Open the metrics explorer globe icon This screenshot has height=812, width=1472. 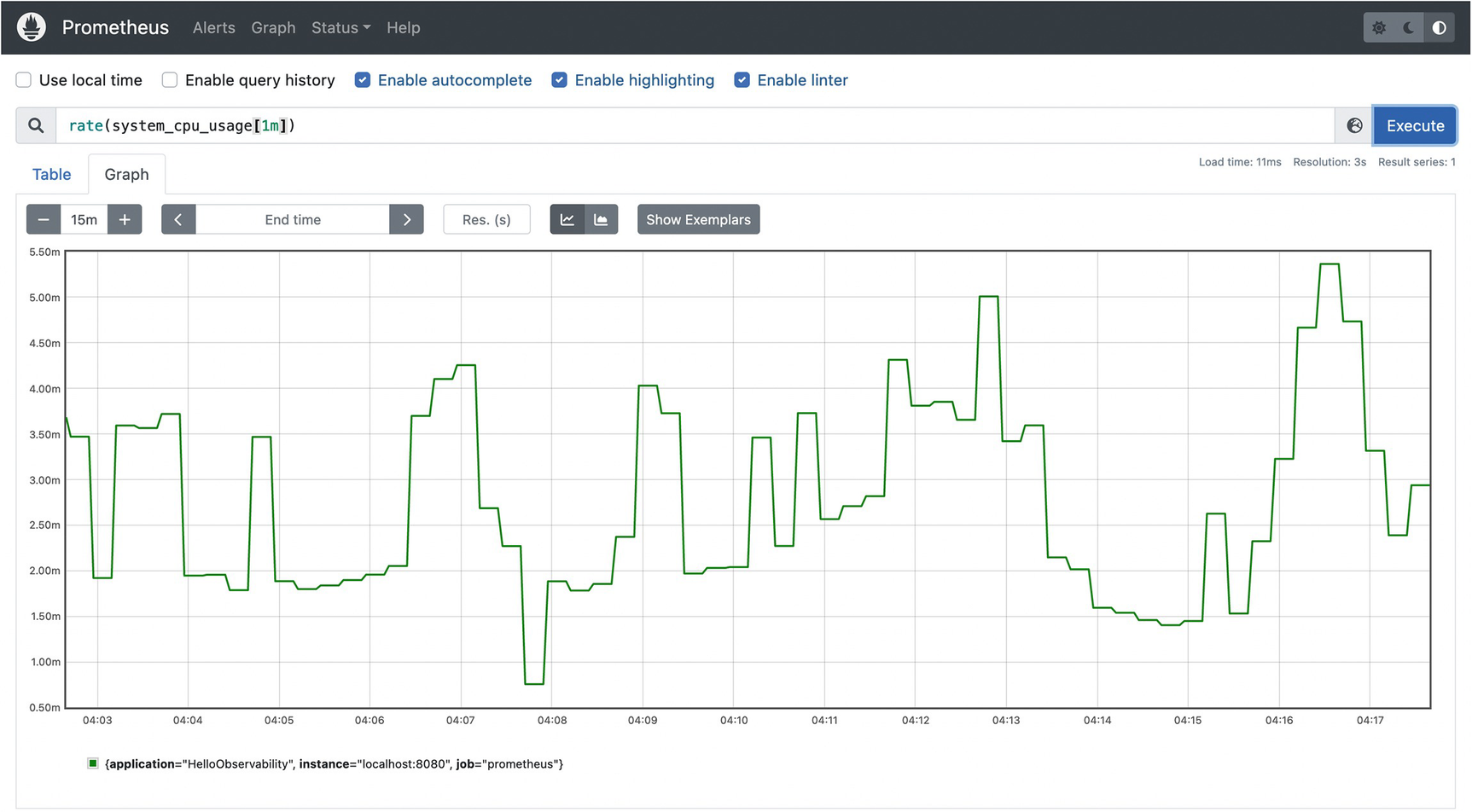pos(1354,125)
